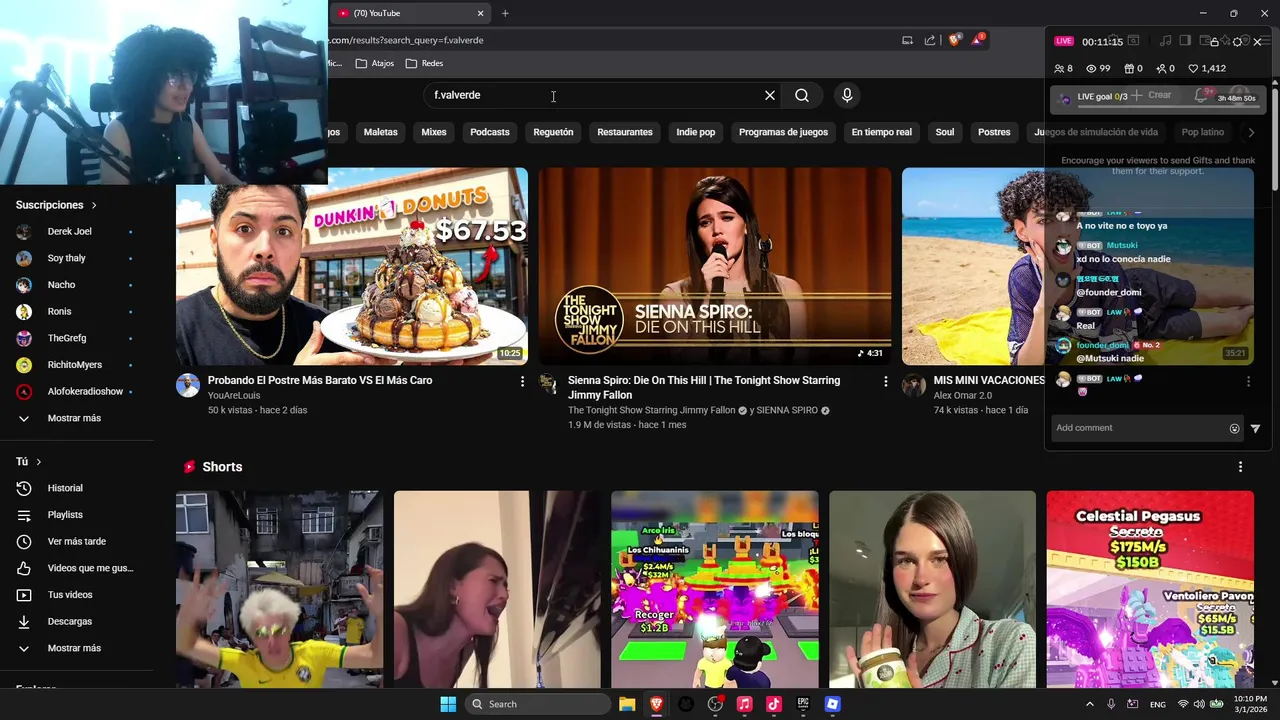Select the Restaurantes filter chip

click(x=625, y=132)
